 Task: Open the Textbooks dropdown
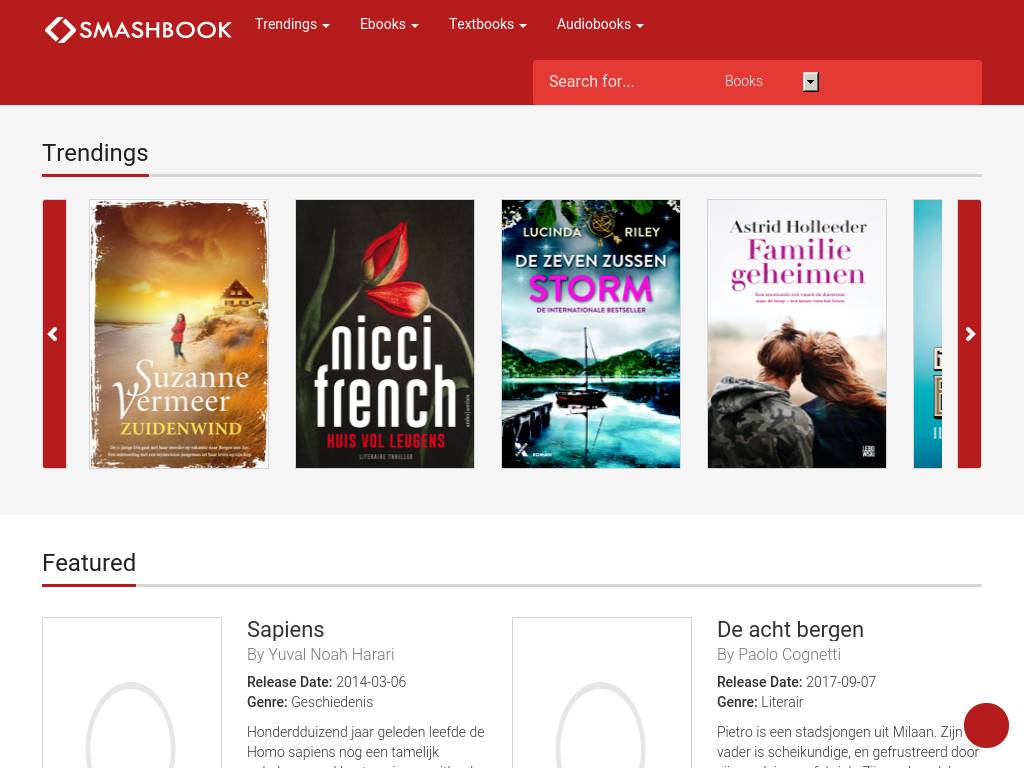(x=487, y=24)
